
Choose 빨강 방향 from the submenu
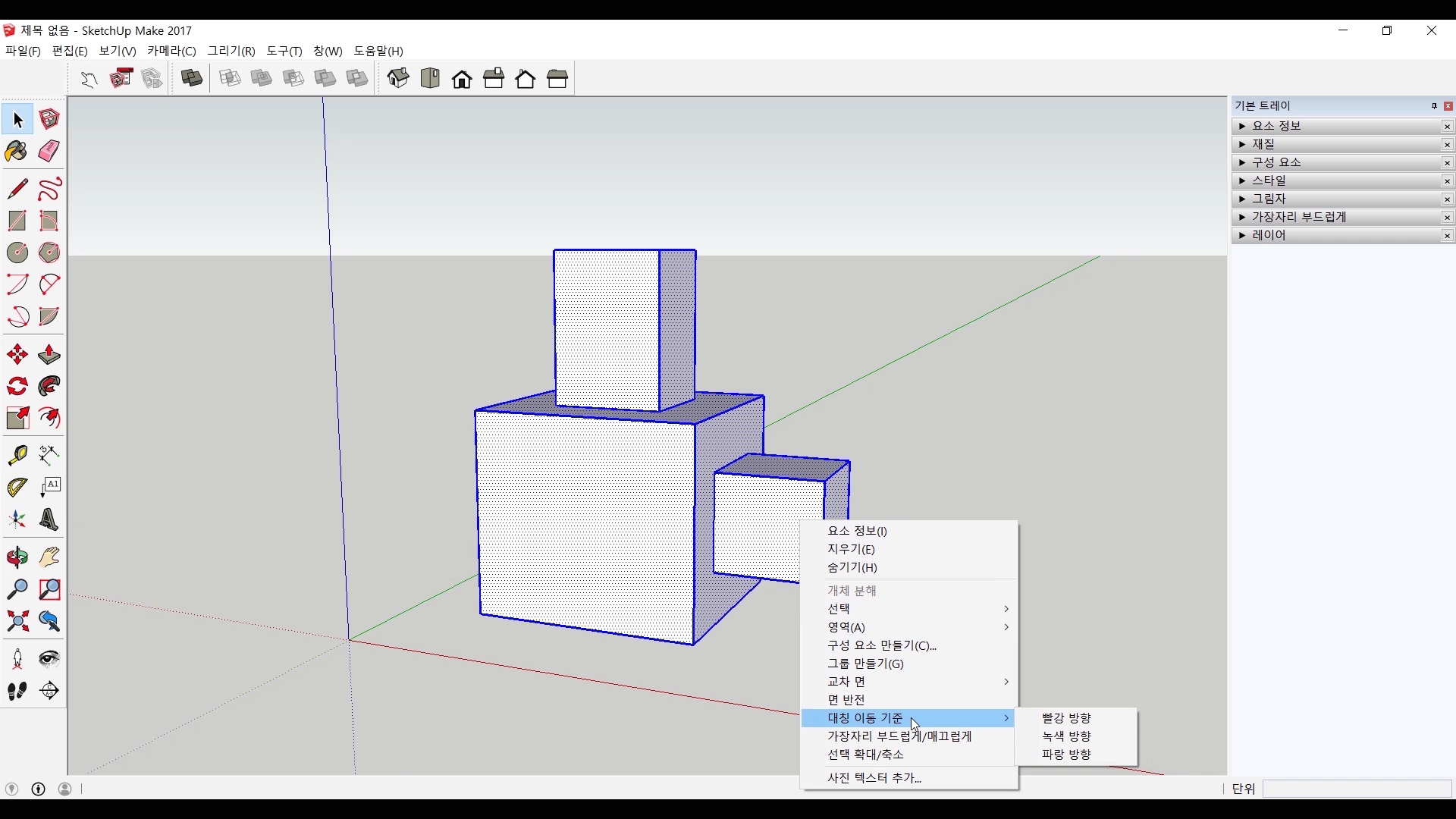click(1066, 717)
